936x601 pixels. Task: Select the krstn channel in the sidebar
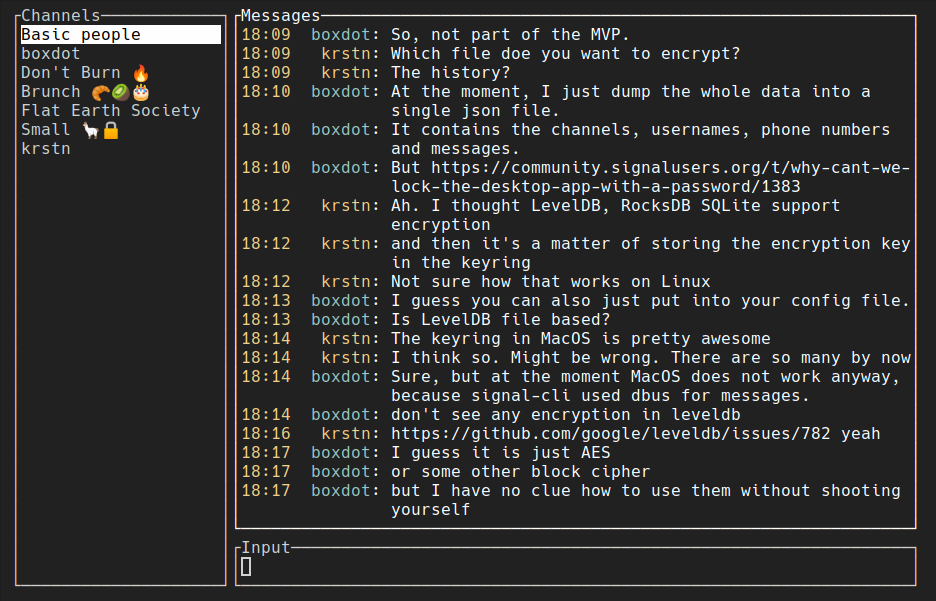click(45, 148)
